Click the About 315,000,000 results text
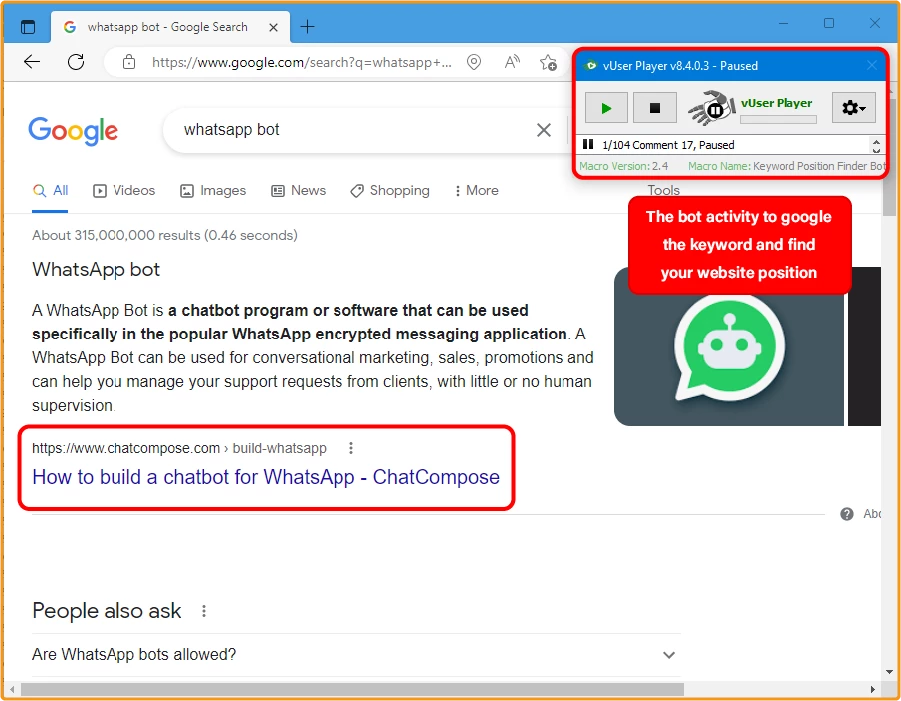Screen dimensions: 901x701 (165, 235)
